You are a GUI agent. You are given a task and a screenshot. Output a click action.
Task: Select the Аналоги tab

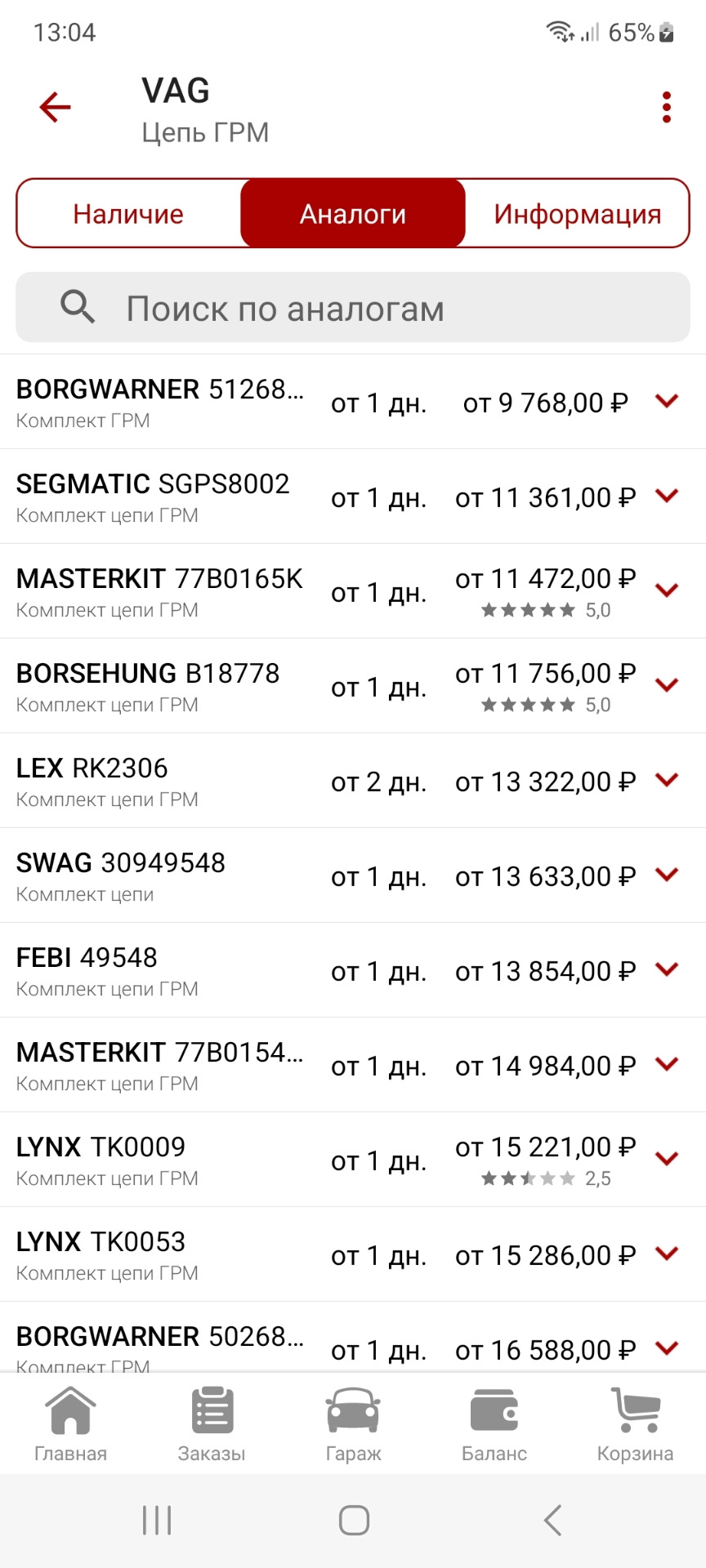click(x=353, y=213)
